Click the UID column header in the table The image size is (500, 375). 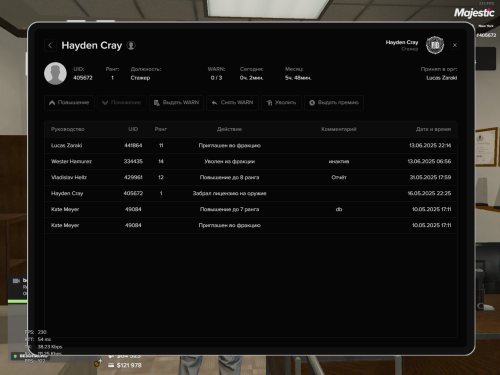point(133,129)
